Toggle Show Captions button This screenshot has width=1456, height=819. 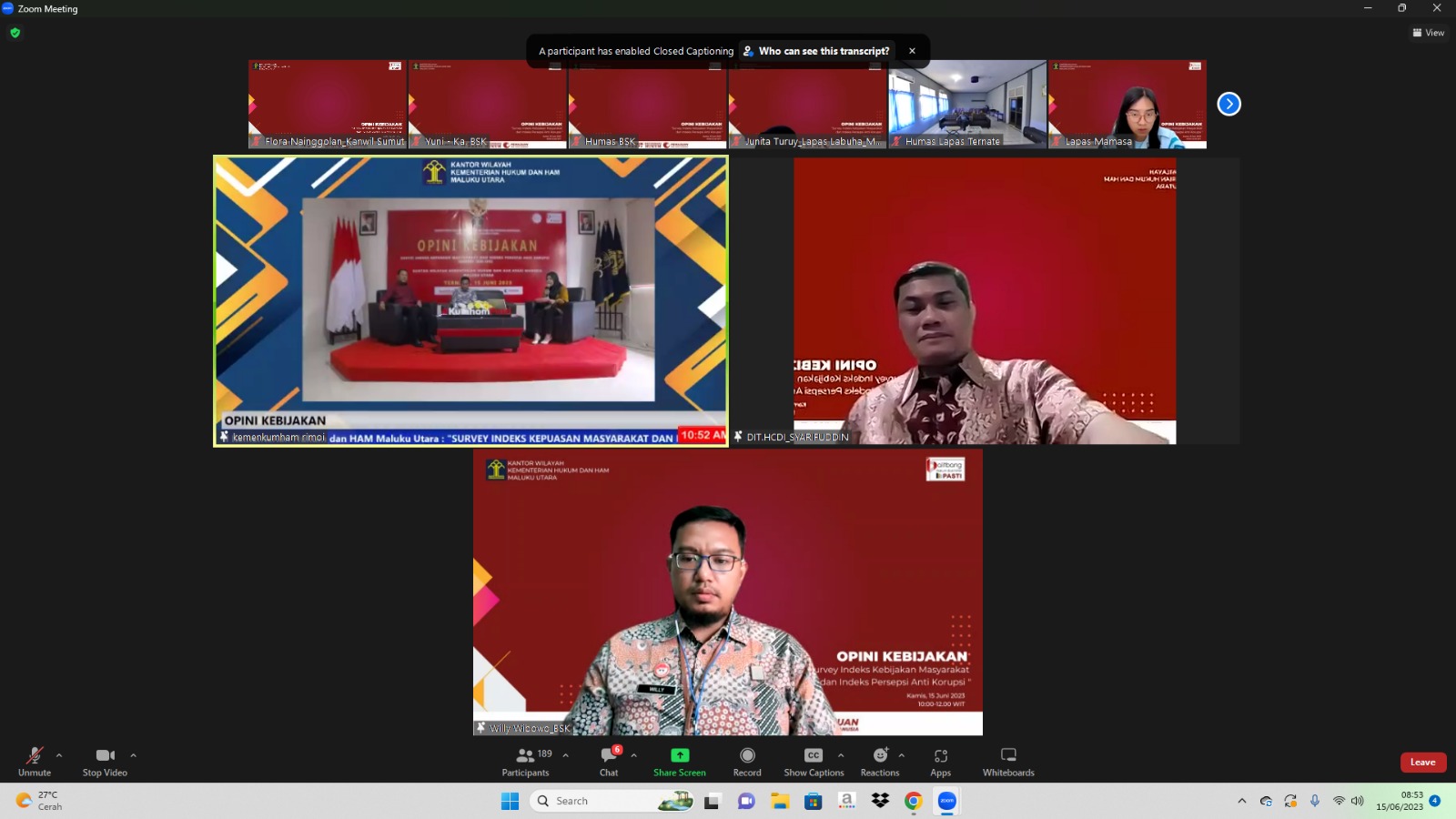pos(814,762)
